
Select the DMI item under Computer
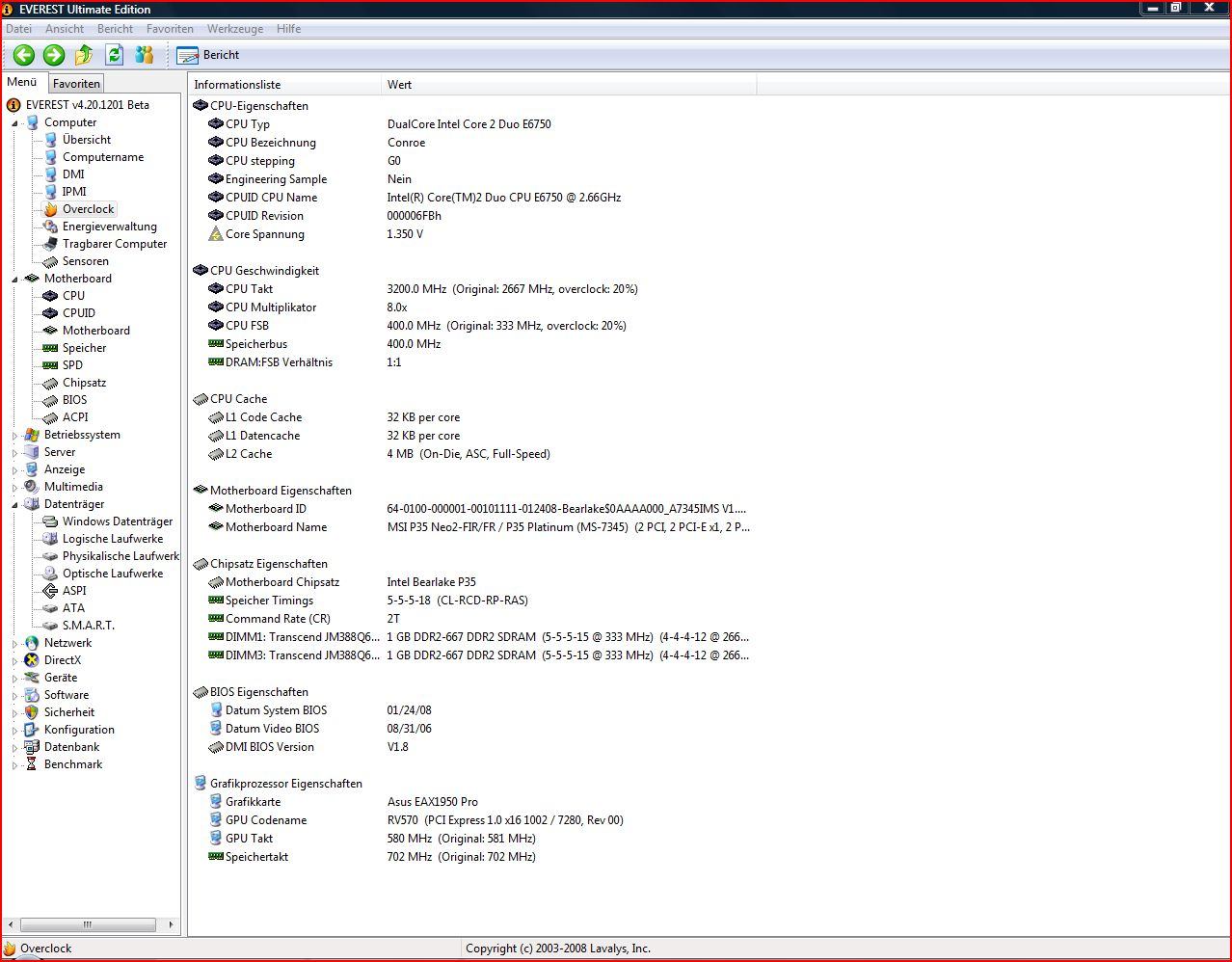tap(73, 174)
